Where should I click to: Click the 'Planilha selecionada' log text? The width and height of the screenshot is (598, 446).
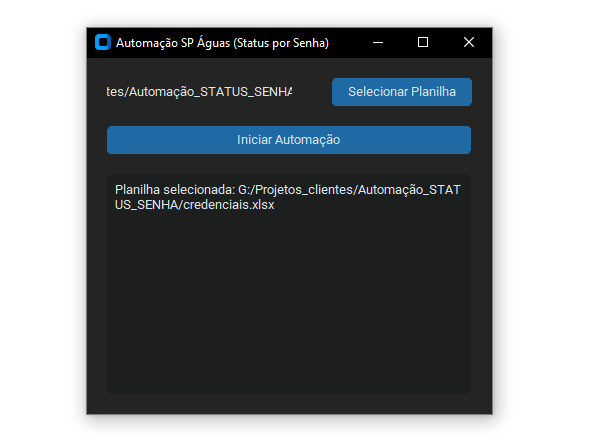[288, 197]
